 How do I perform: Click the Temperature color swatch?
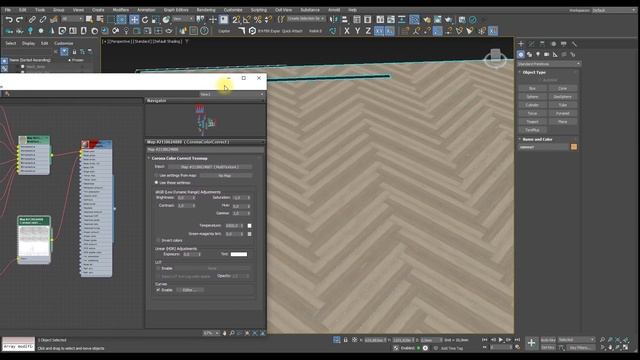[249, 225]
